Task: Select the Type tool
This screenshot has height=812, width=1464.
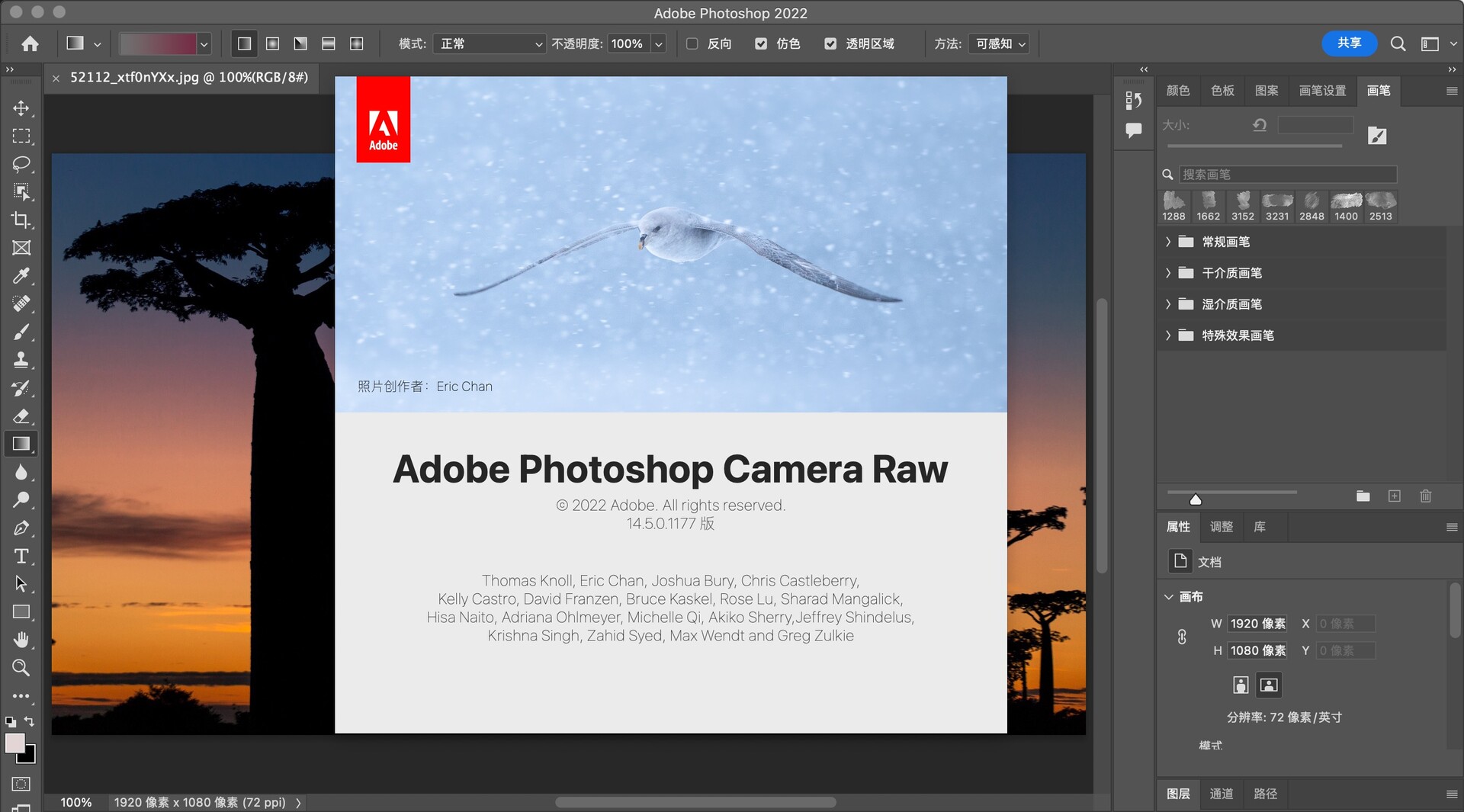Action: [x=21, y=556]
